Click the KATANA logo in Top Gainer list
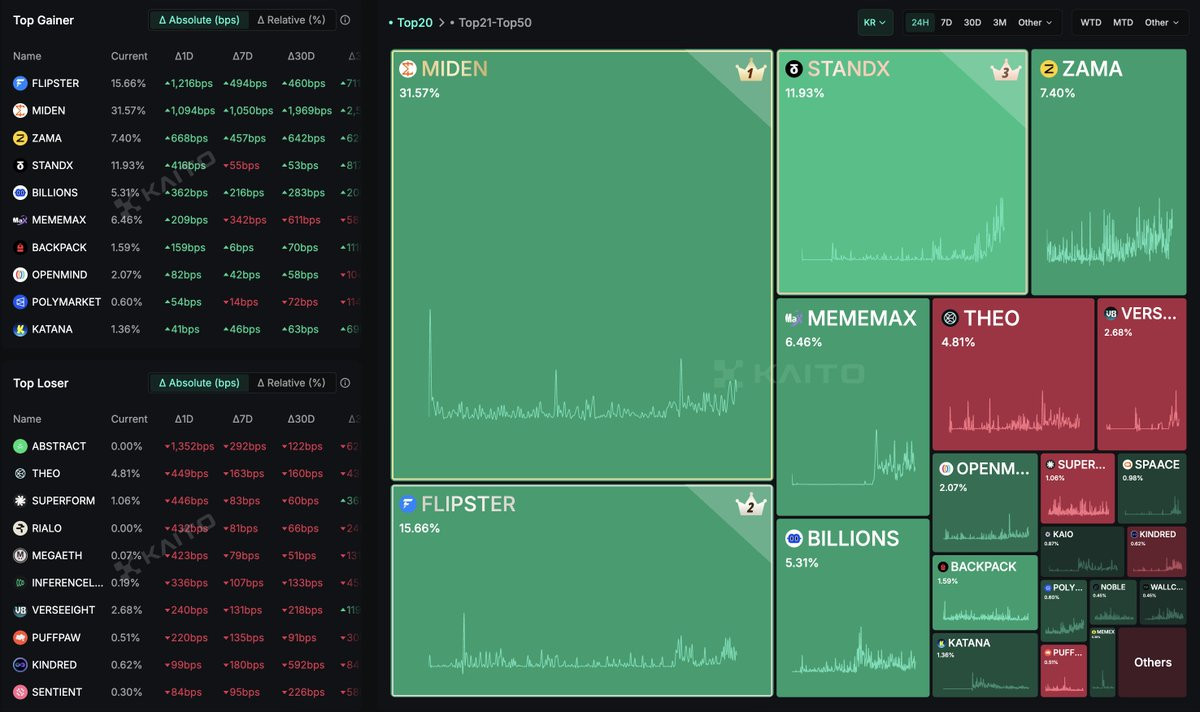Screen dimensions: 1200x712 tap(20, 329)
